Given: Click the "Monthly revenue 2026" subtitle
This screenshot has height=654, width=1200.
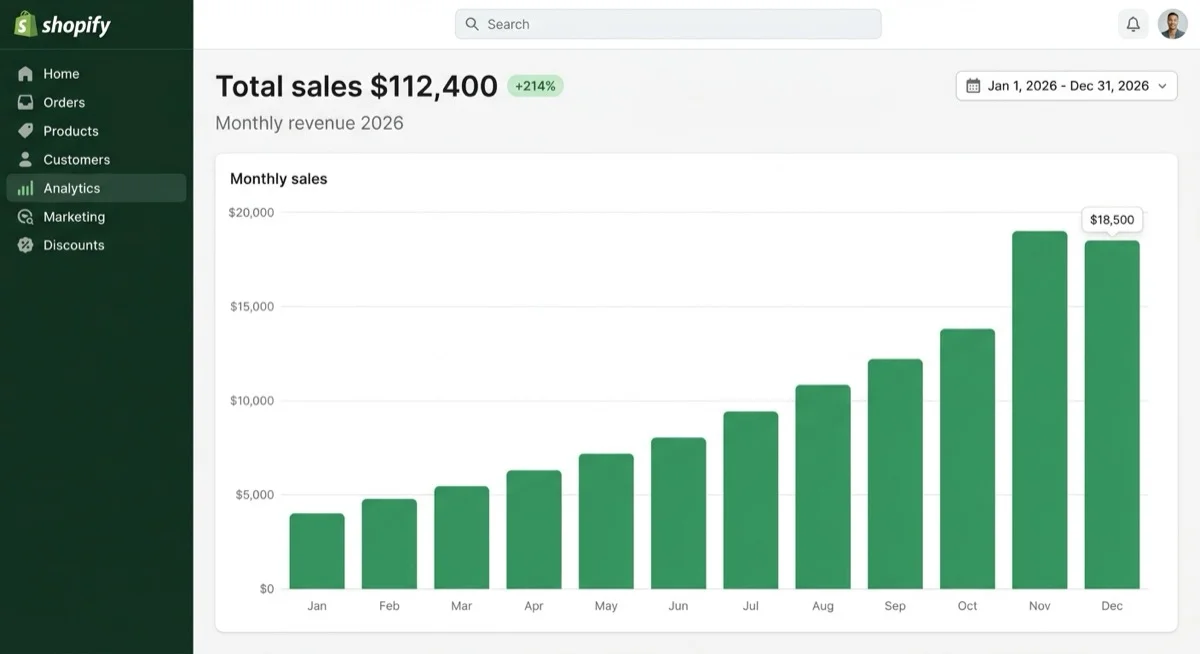Looking at the screenshot, I should pyautogui.click(x=310, y=124).
